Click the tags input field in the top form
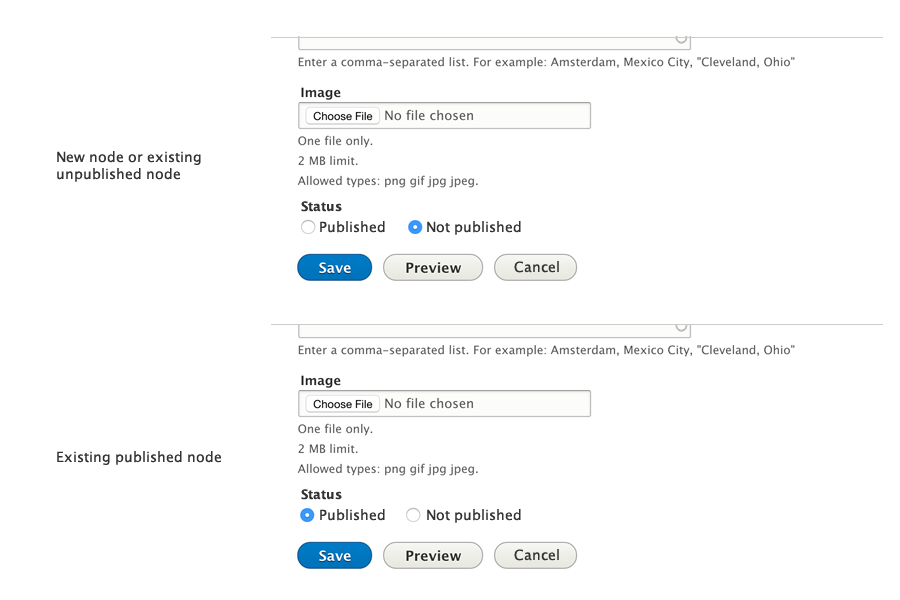Viewport: 900px width, 600px height. click(480, 38)
